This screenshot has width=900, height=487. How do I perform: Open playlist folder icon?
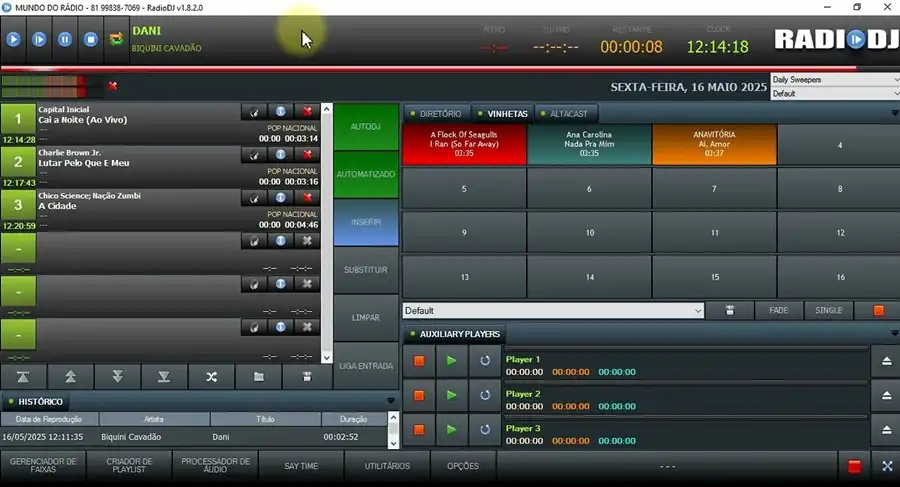point(259,377)
